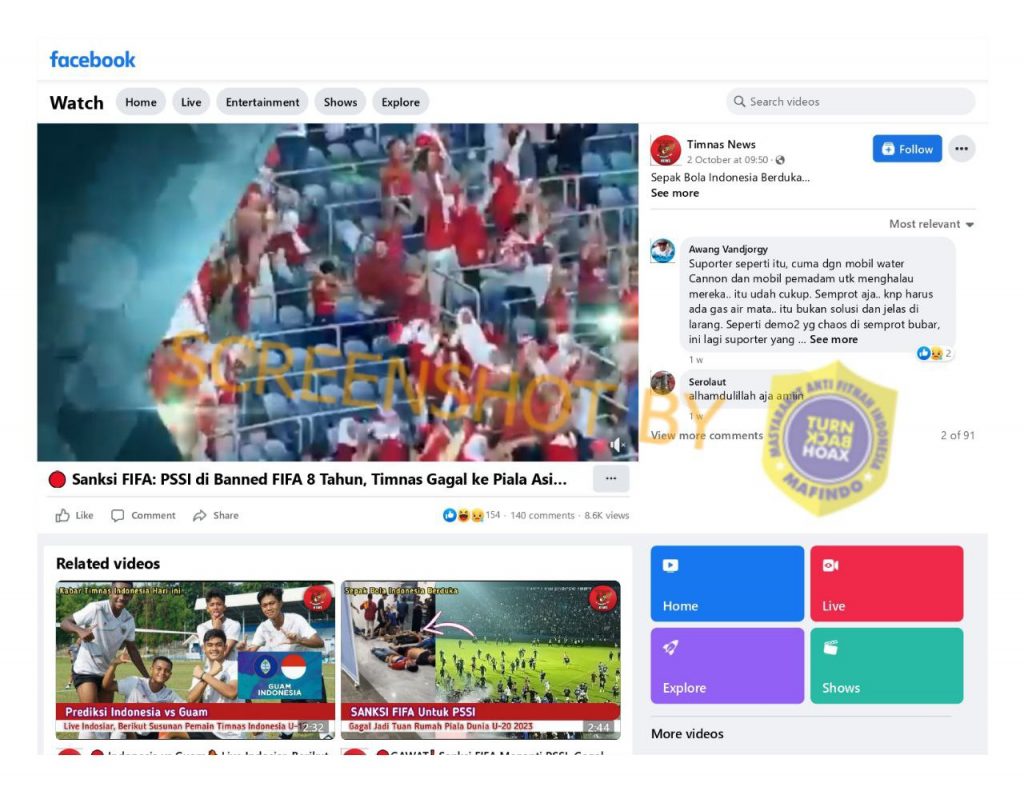Viewport: 1024px width, 791px height.
Task: Open the Entertainment tab
Action: (x=262, y=102)
